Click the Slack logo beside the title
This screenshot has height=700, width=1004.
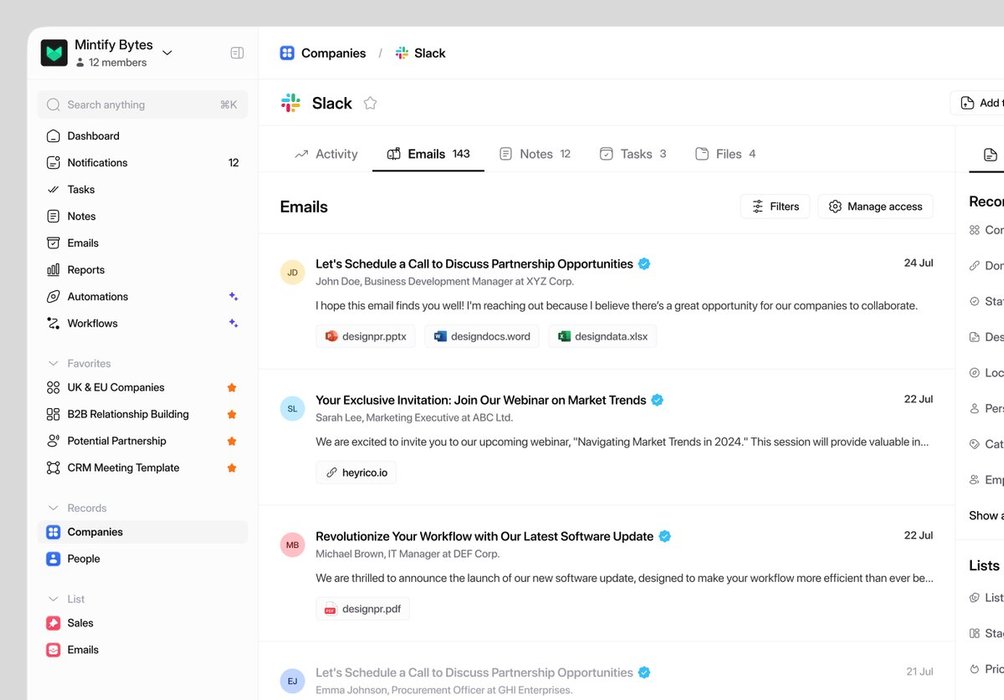(x=291, y=103)
